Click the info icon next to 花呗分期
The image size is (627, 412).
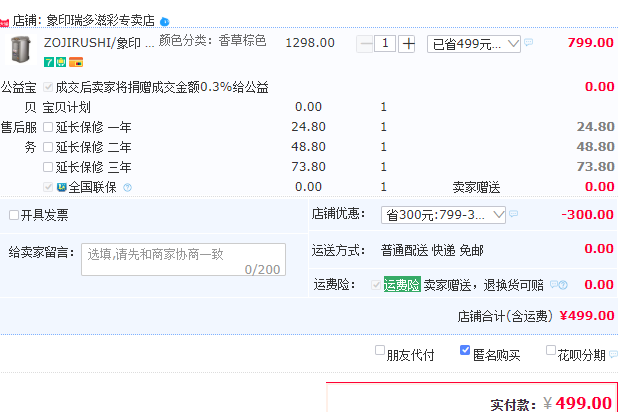tap(613, 354)
